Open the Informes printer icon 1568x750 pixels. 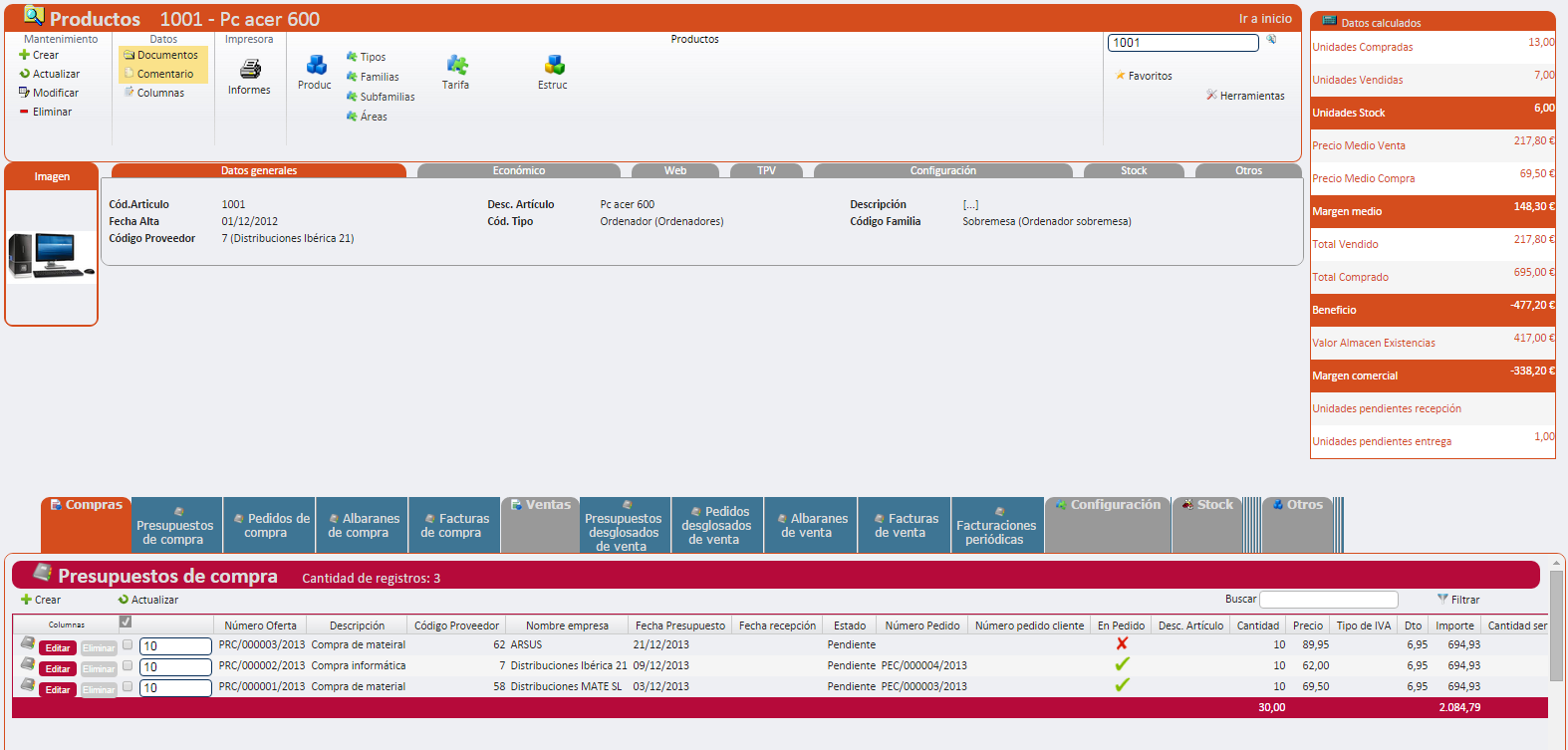click(250, 69)
